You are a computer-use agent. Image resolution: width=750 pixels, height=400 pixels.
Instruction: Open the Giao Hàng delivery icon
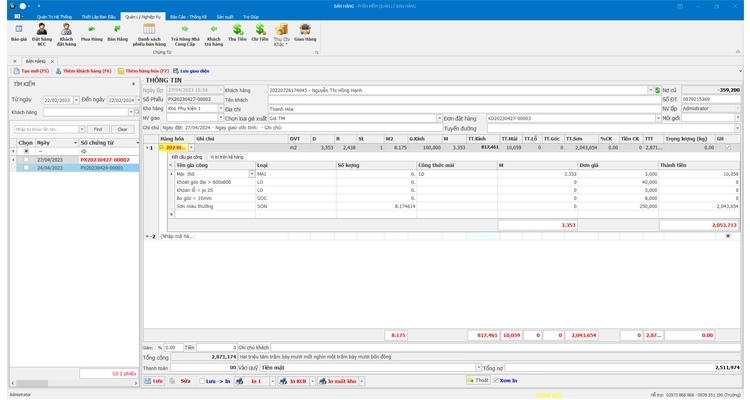(x=305, y=30)
